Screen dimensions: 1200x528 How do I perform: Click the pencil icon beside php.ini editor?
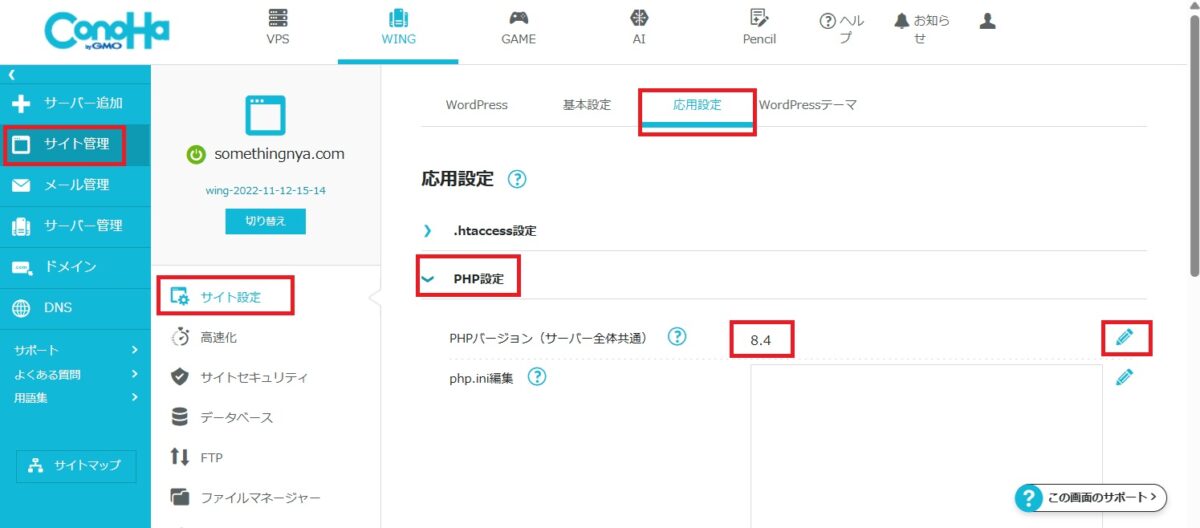coord(1125,377)
